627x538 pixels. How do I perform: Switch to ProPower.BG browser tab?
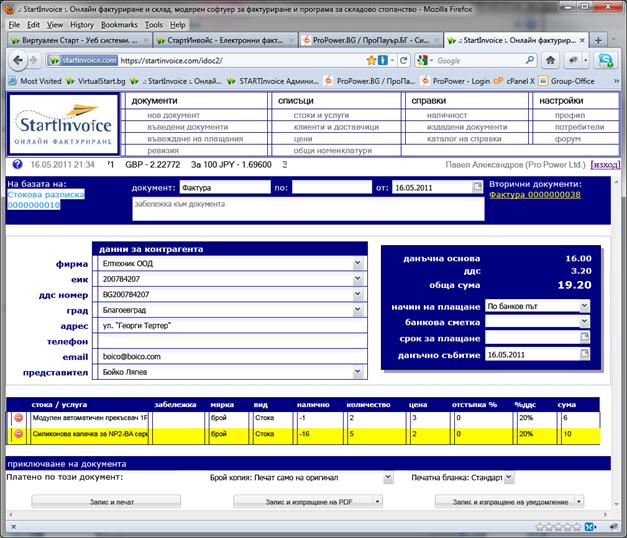click(371, 40)
